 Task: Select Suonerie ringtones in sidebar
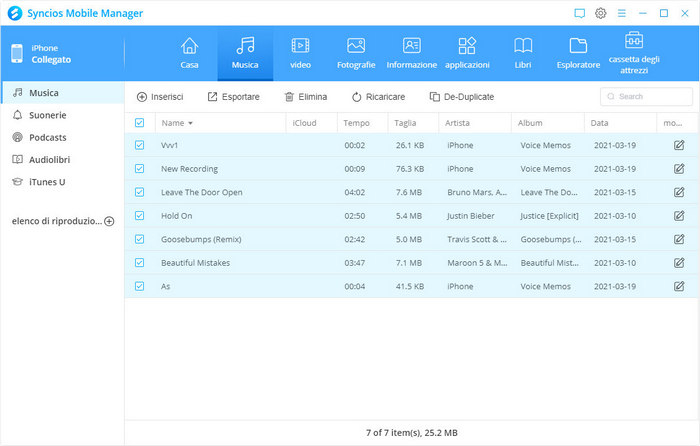coord(62,115)
